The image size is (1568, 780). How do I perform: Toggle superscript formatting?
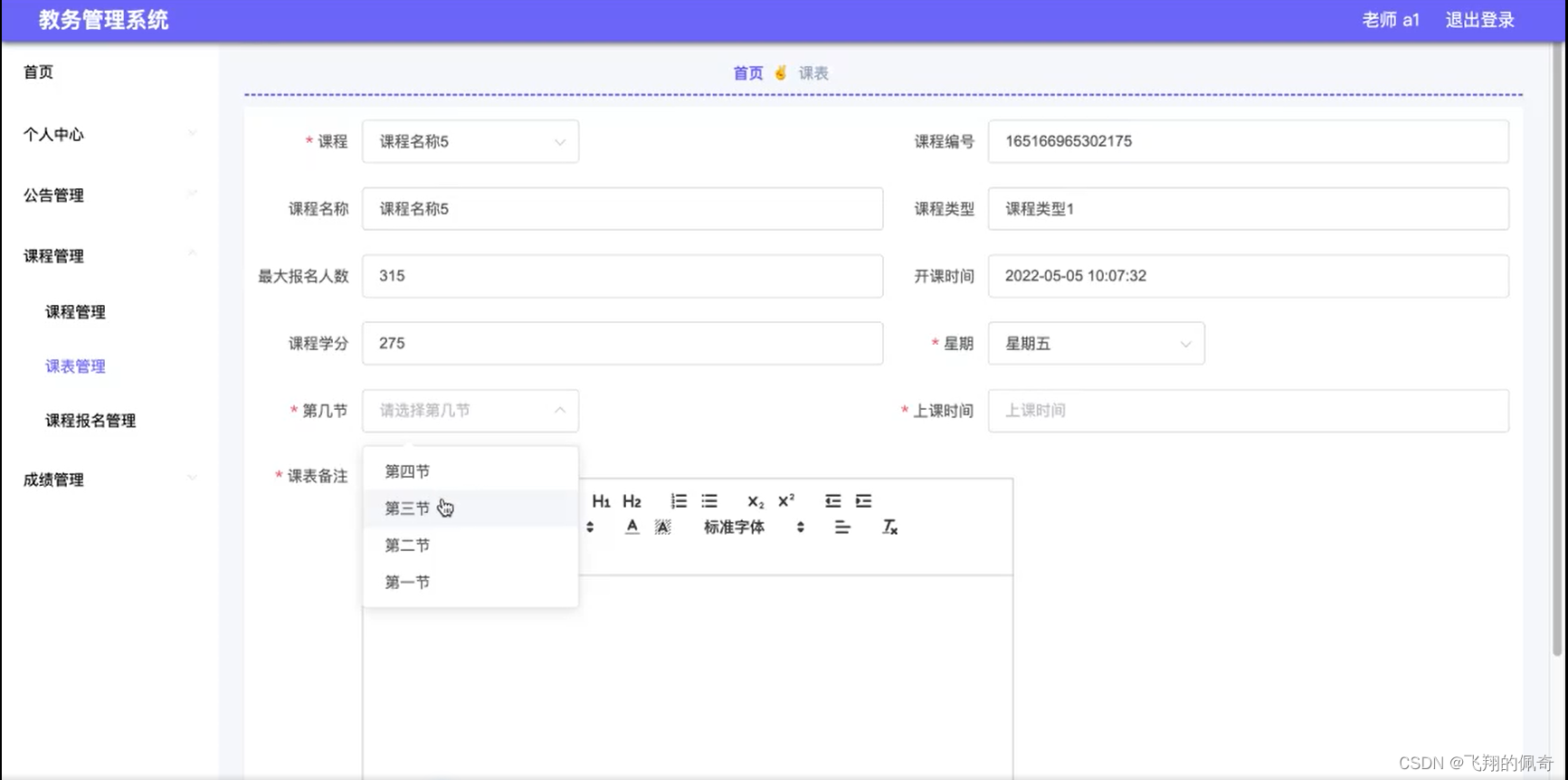786,500
